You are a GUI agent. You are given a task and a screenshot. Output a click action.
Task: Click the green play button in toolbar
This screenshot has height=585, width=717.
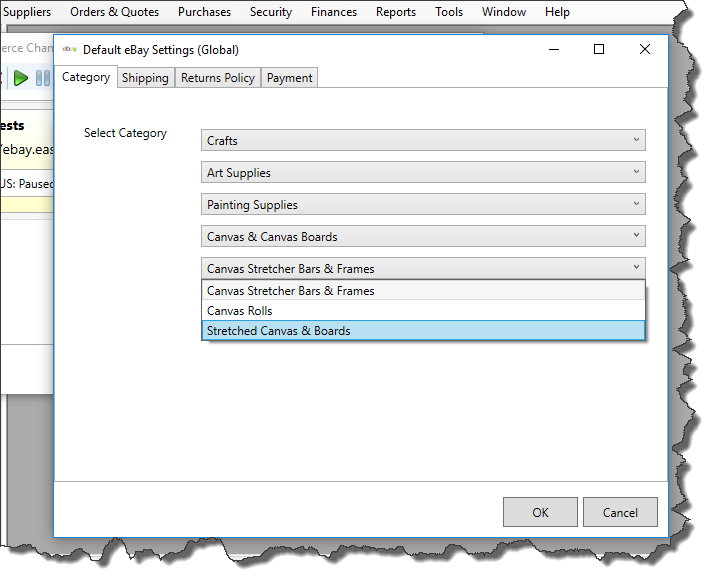tap(21, 78)
